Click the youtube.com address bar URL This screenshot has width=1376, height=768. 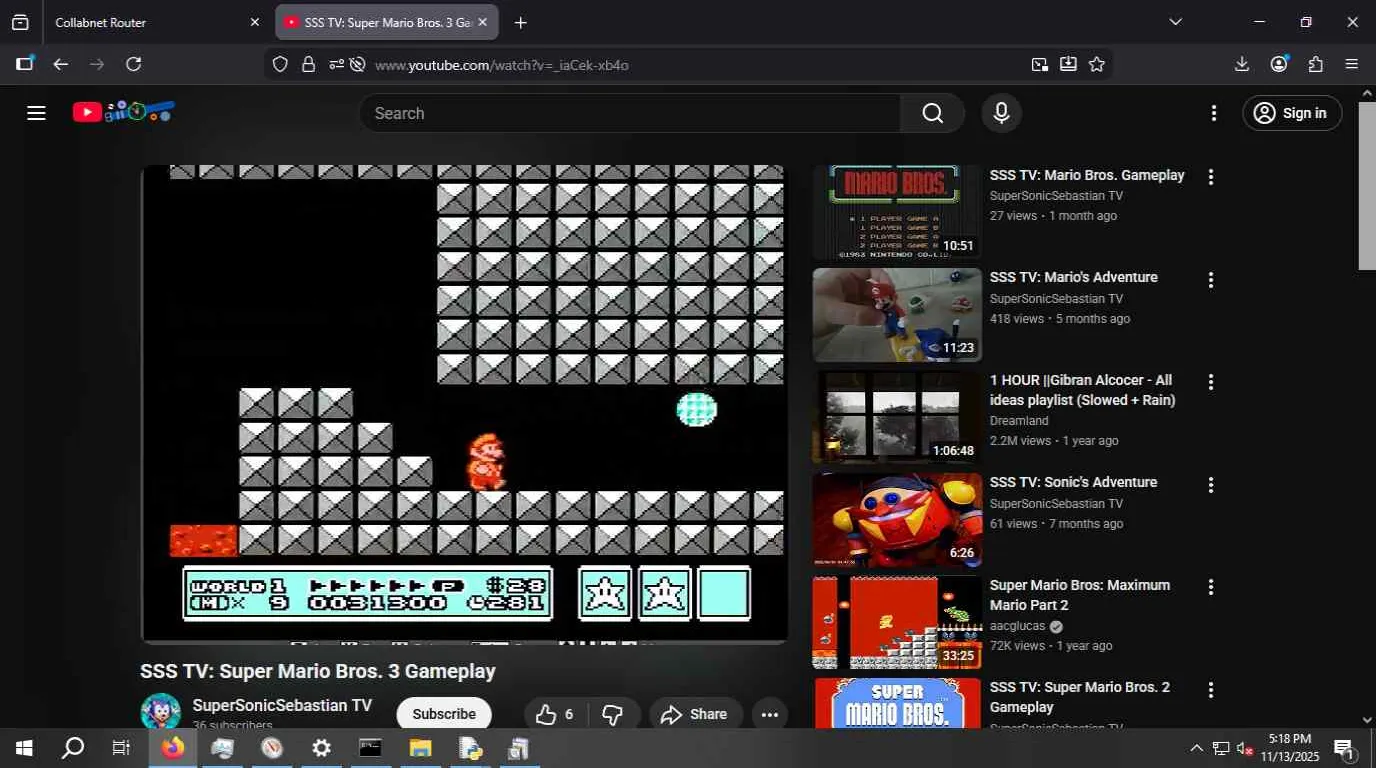(x=502, y=65)
